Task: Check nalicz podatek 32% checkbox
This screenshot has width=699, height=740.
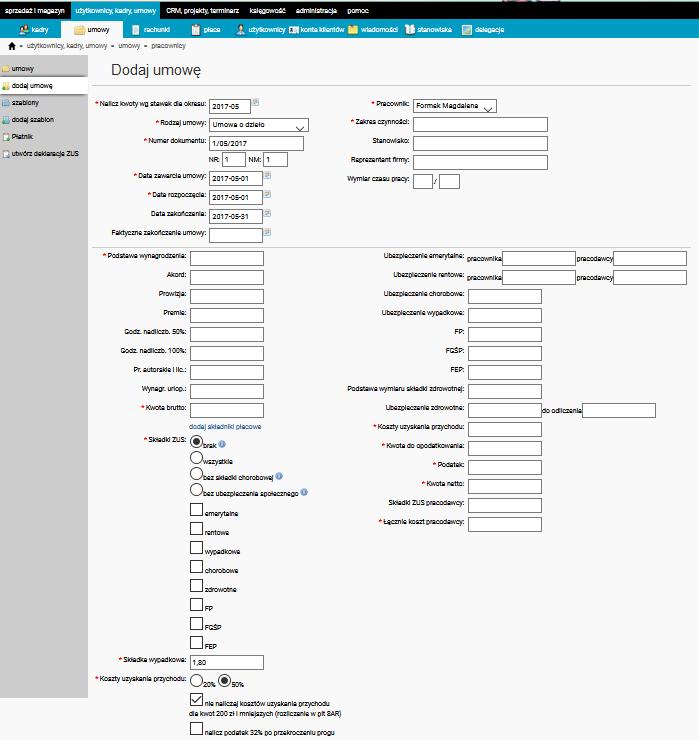Action: pyautogui.click(x=196, y=728)
